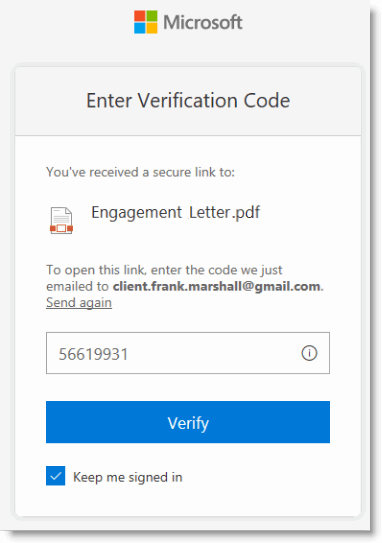Screen dimensions: 382x543
Task: Click the Microsoft wordmark text
Action: click(x=203, y=23)
